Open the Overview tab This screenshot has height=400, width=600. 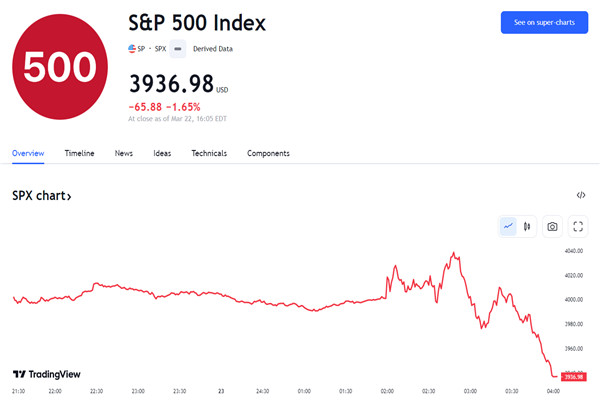(x=28, y=153)
